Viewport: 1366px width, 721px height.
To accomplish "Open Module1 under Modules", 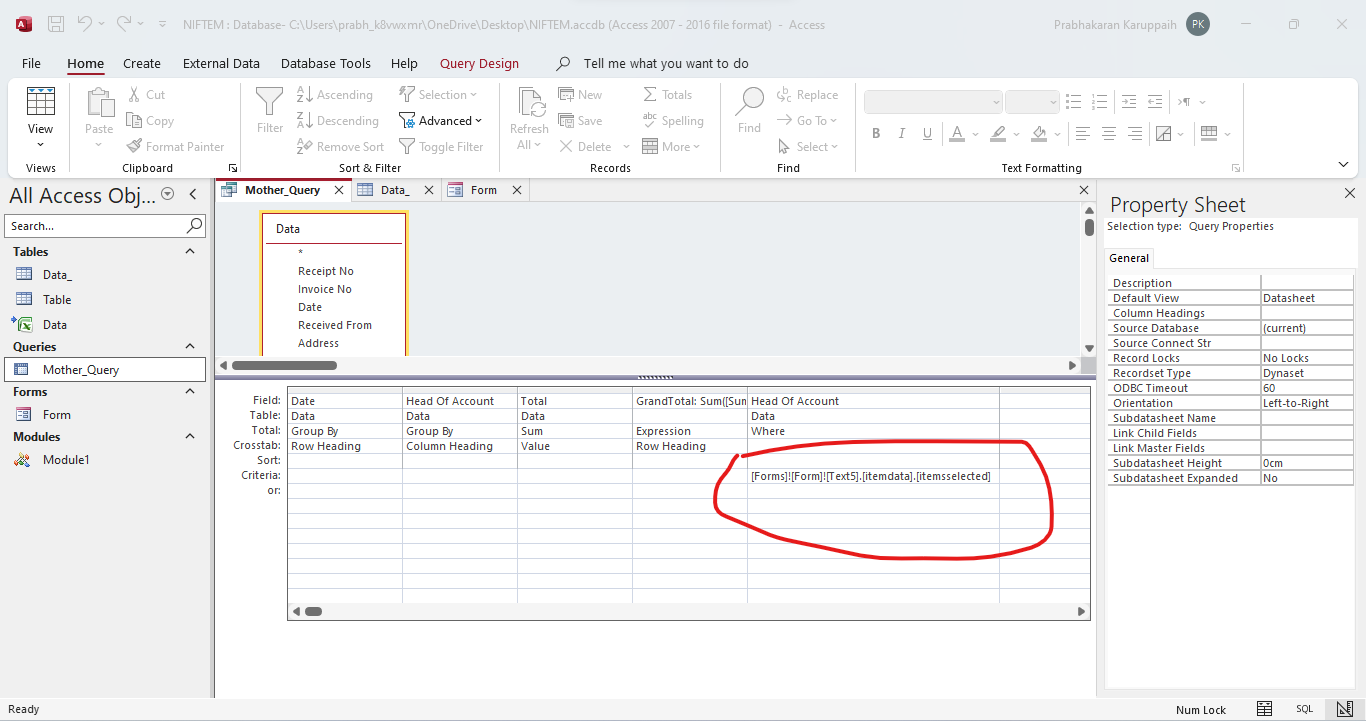I will click(66, 460).
